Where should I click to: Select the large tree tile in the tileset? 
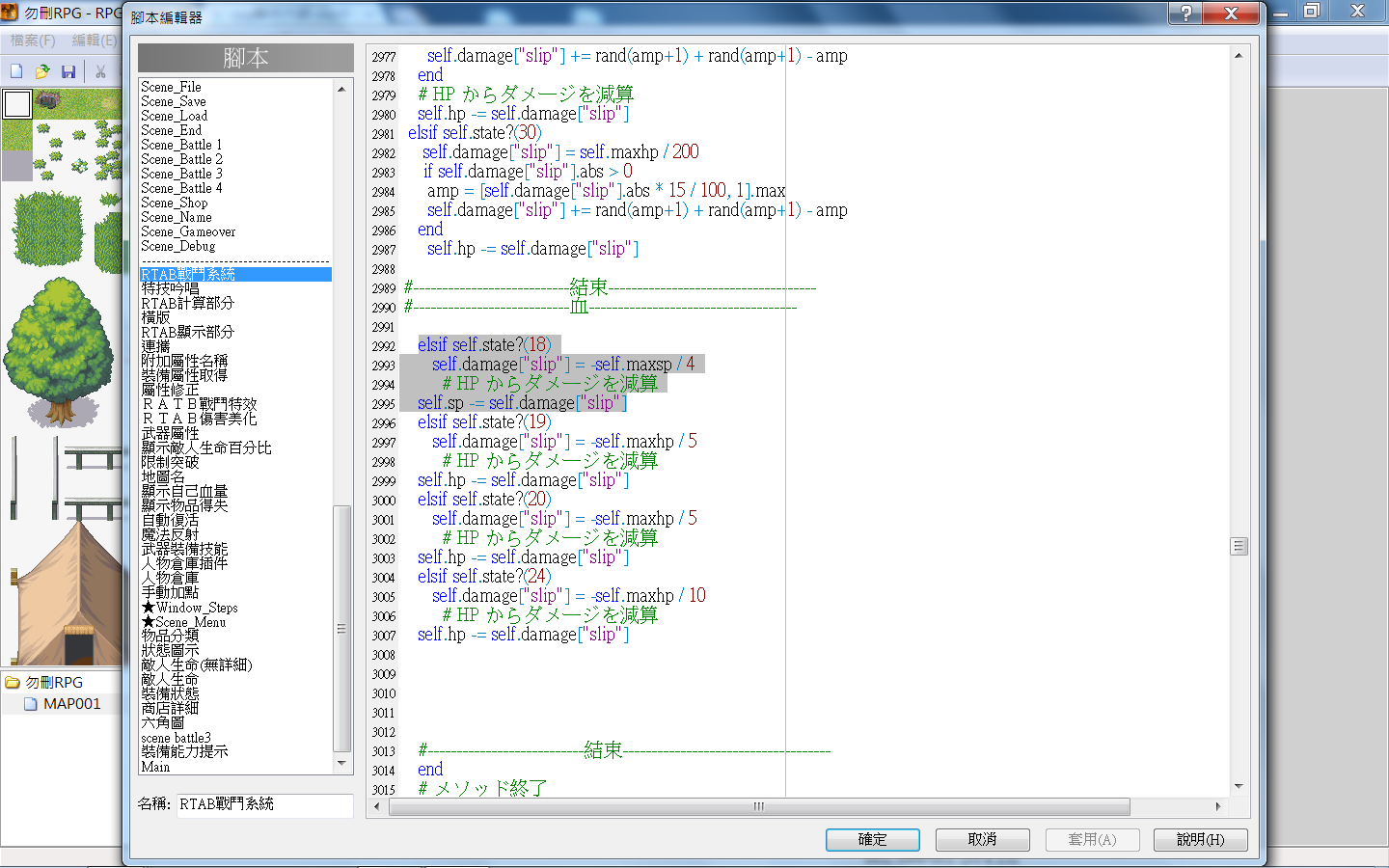tap(60, 354)
